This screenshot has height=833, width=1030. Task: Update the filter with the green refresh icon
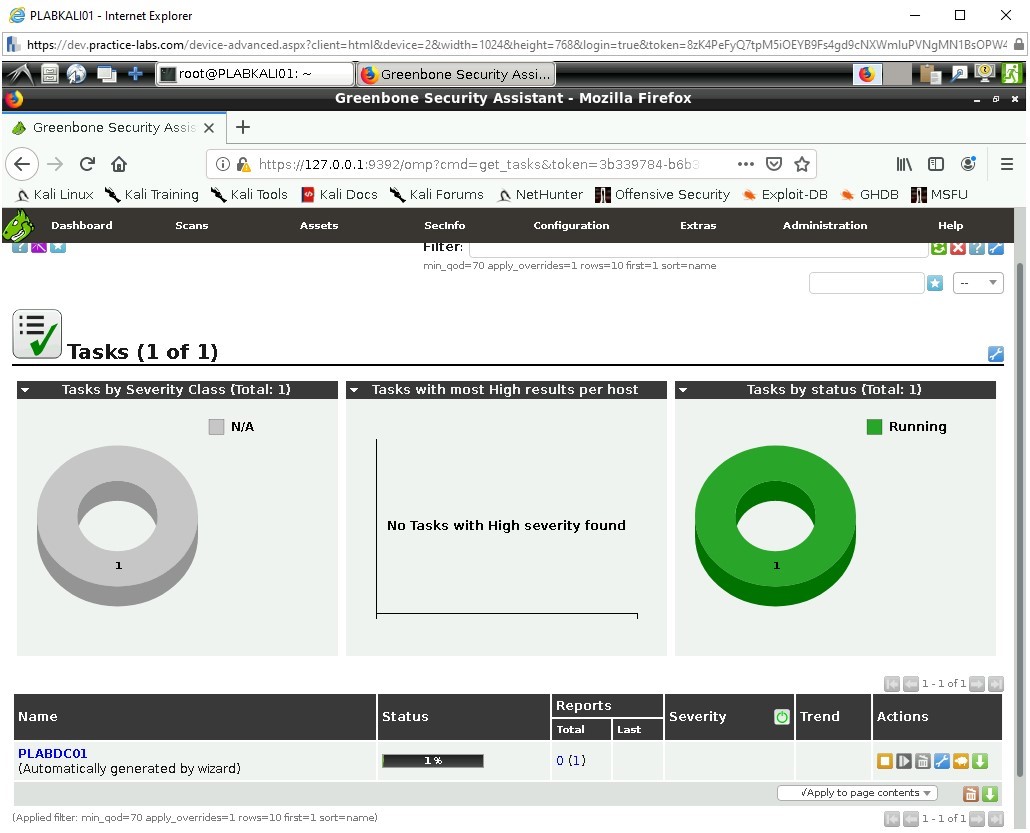coord(939,247)
